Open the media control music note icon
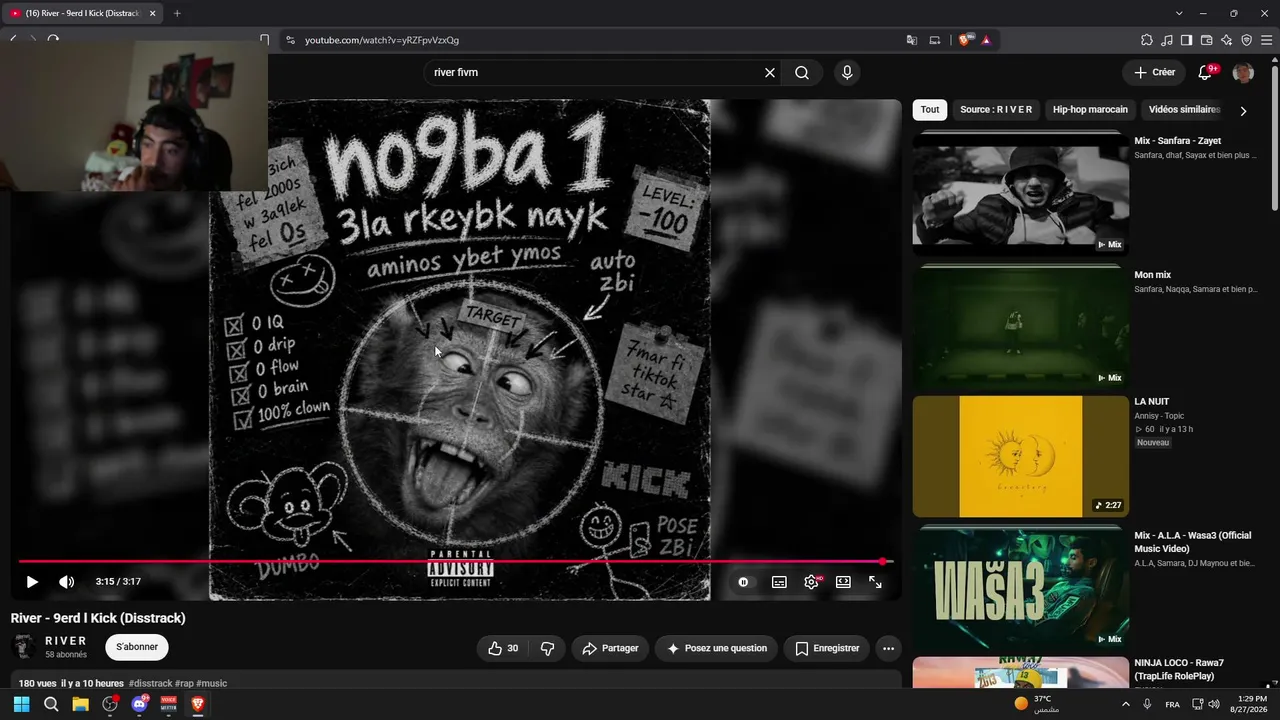Viewport: 1280px width, 720px height. (1167, 40)
